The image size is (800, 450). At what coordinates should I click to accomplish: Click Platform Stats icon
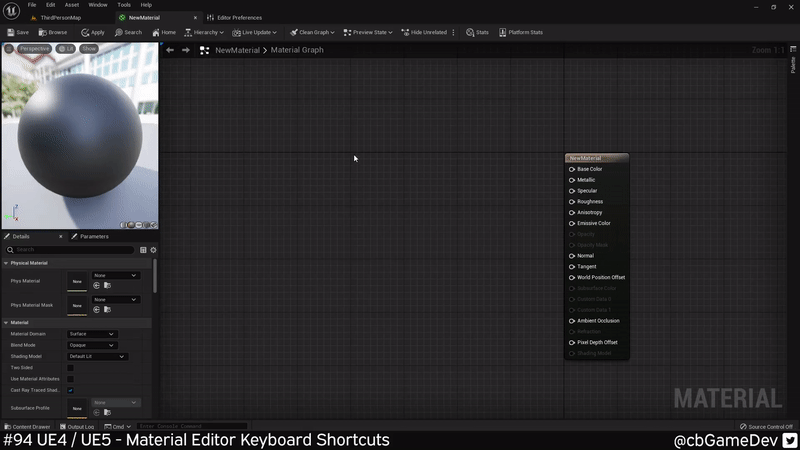[503, 32]
